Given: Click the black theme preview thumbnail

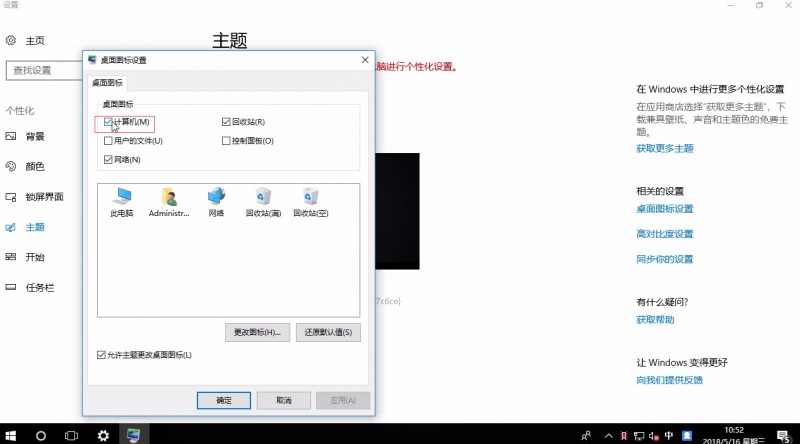Looking at the screenshot, I should click(x=397, y=211).
